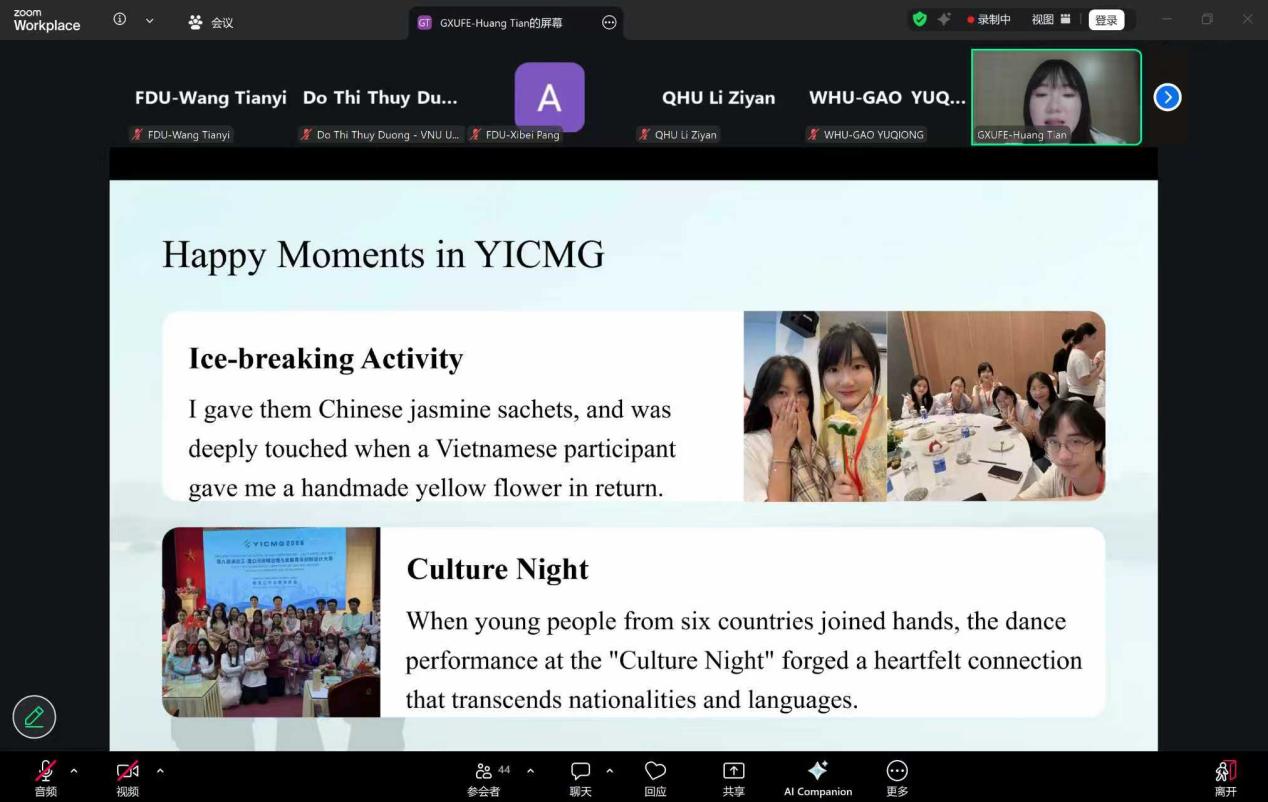The height and width of the screenshot is (802, 1268).
Task: Open the chat panel
Action: [580, 778]
